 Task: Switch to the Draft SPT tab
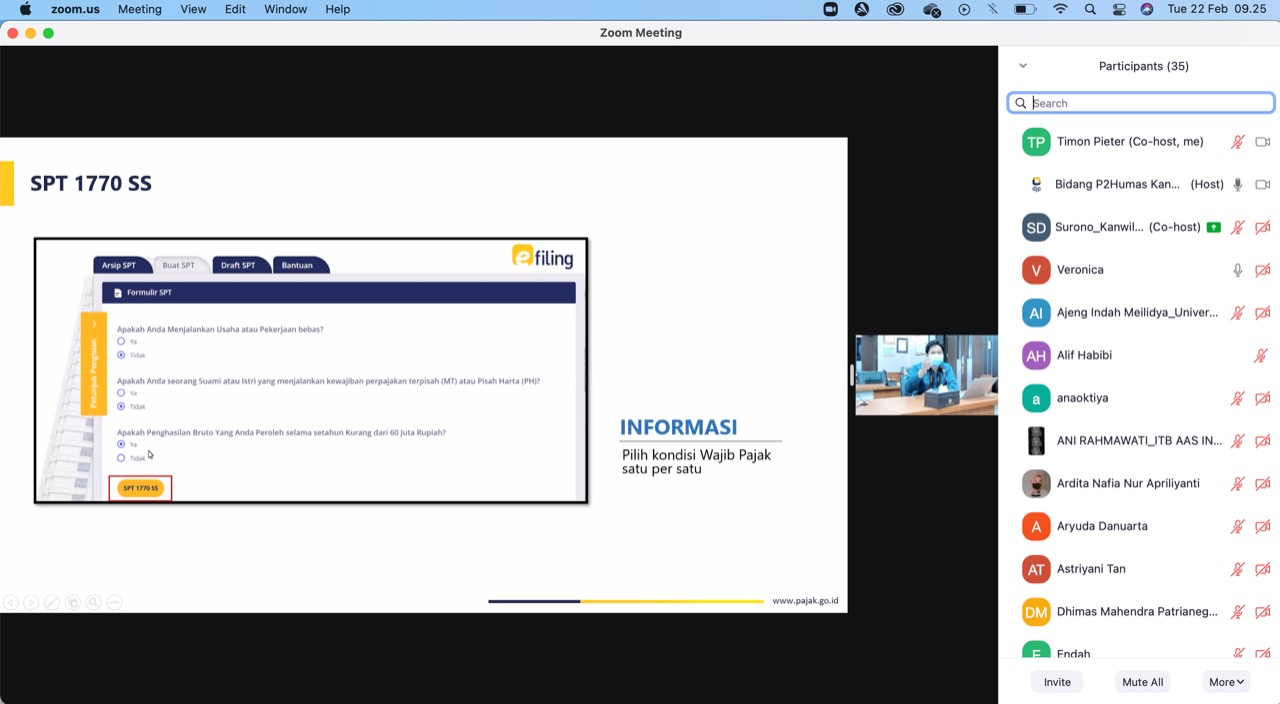click(238, 265)
